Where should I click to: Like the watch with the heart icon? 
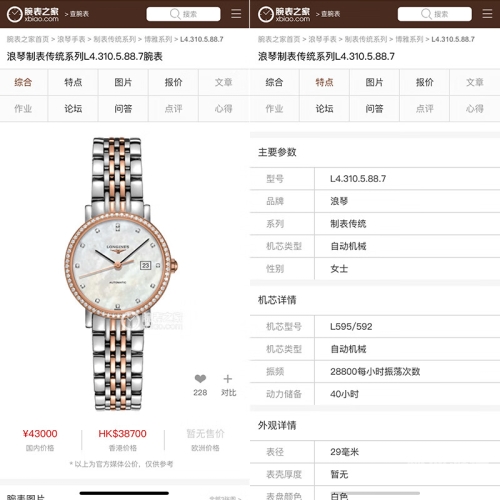click(200, 379)
